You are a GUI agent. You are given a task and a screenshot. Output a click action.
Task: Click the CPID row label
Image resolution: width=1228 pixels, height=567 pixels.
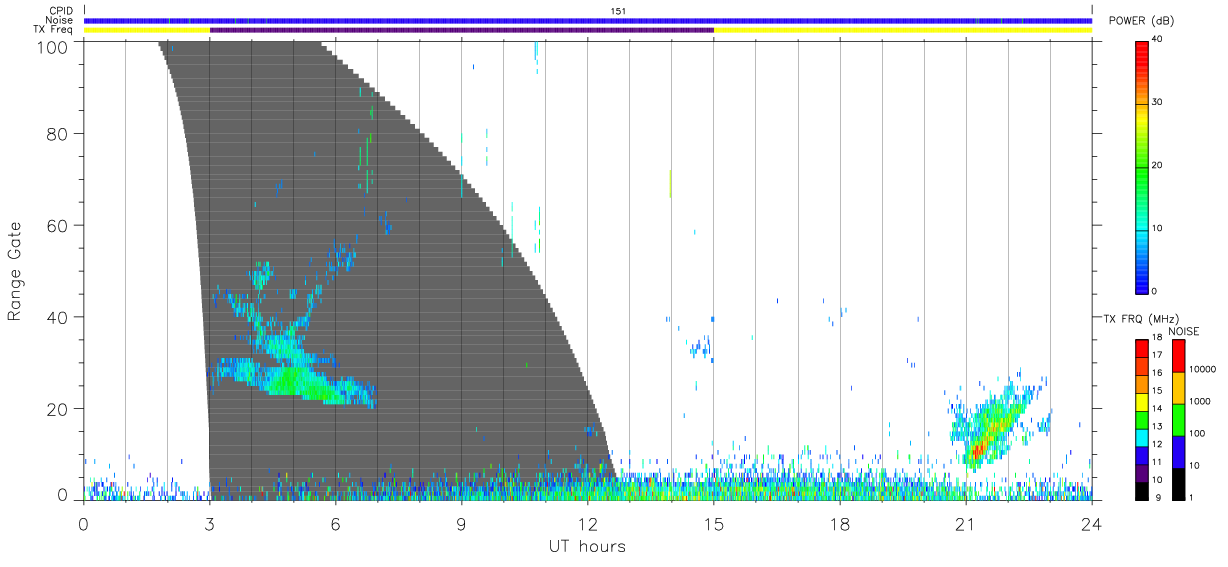61,11
